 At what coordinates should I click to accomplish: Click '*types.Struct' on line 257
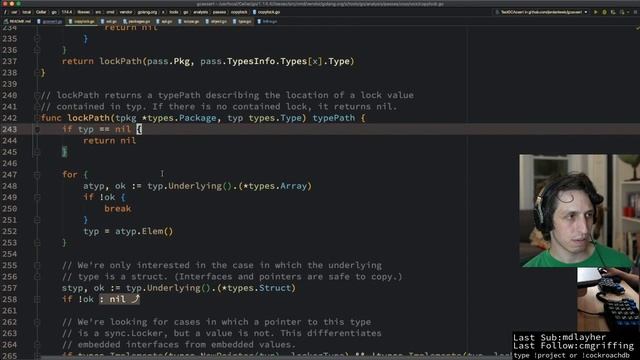tap(256, 288)
